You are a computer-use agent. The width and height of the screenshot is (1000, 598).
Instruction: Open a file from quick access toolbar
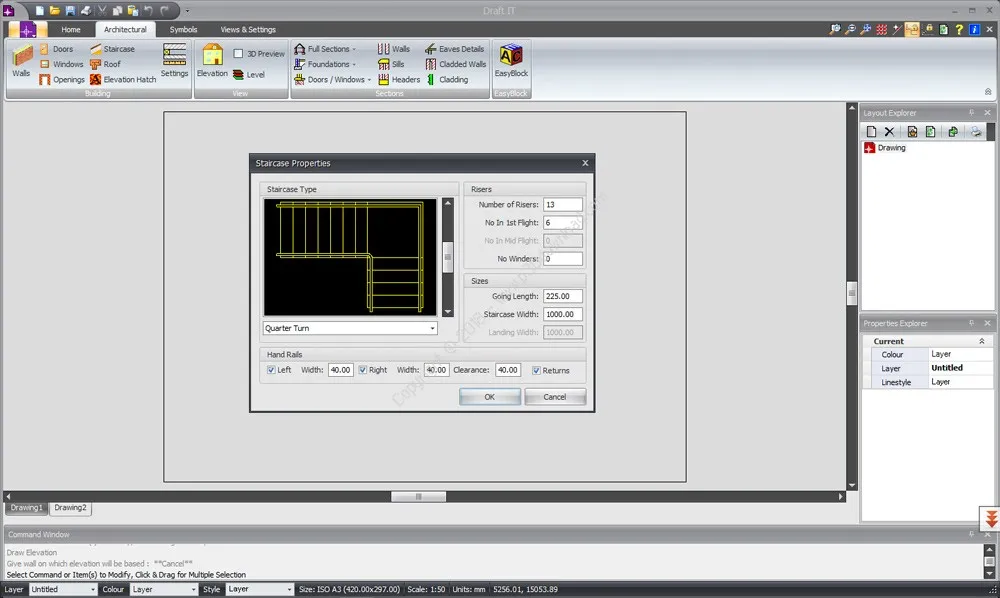[55, 10]
